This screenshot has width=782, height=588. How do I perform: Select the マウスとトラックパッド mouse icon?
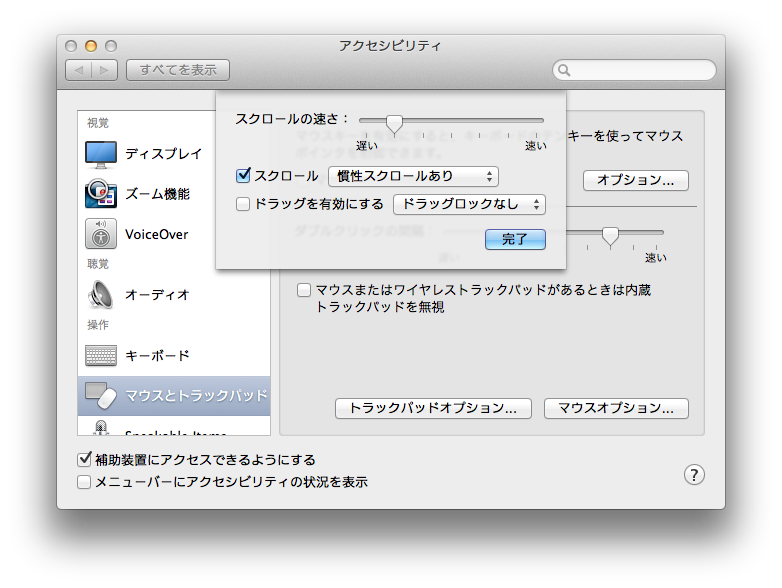coord(101,395)
